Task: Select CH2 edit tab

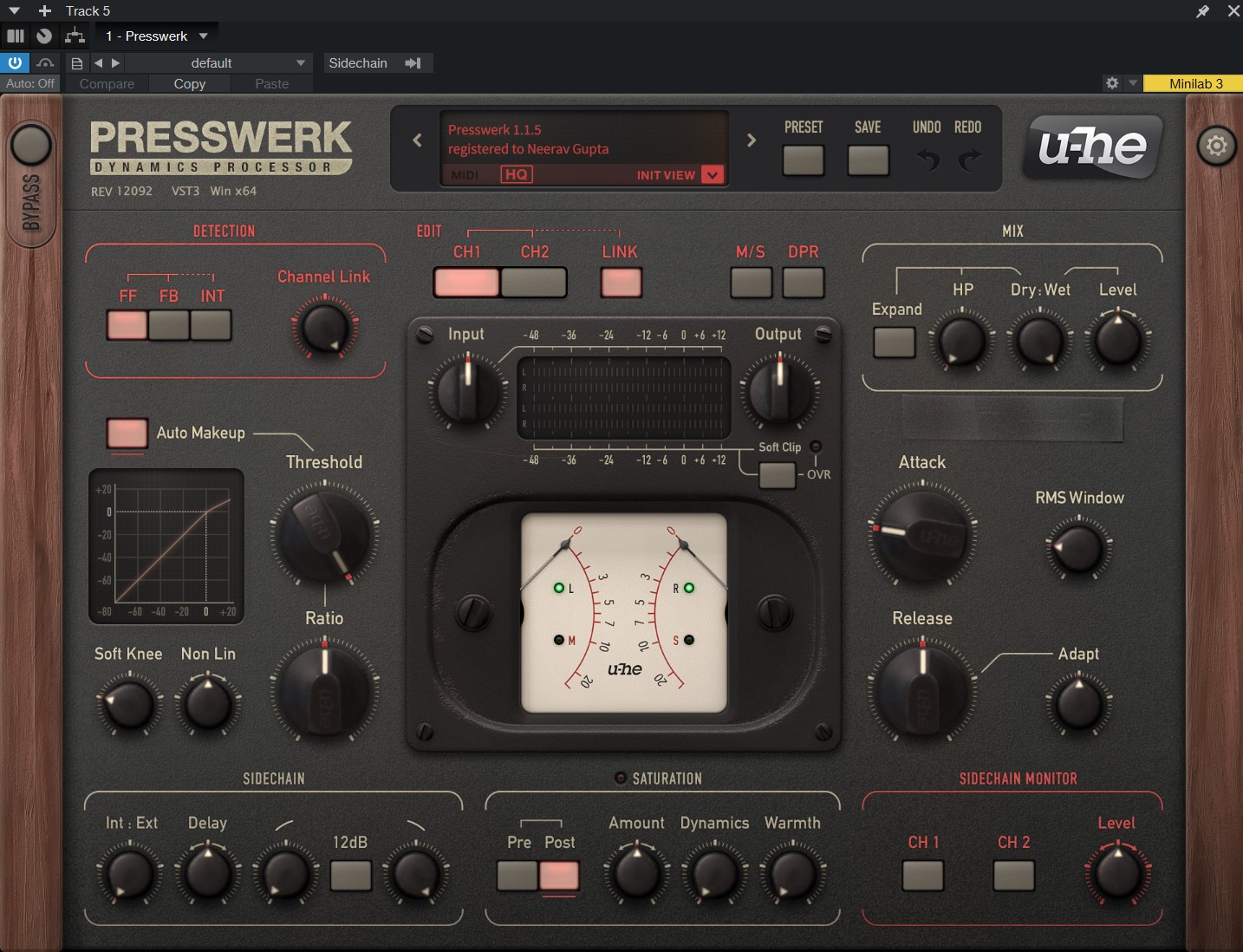Action: coord(534,283)
